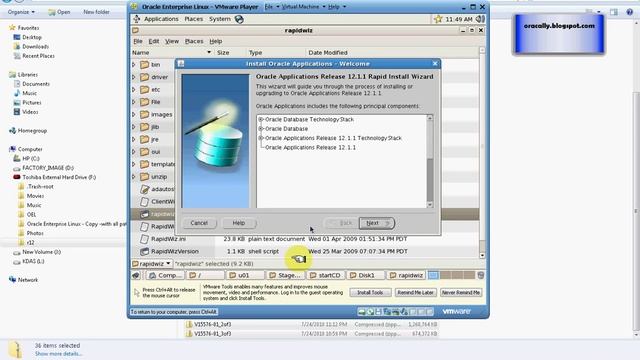Click show desktop icon in GNOME taskbar
Screen dimensions: 640x360
[x=136, y=276]
